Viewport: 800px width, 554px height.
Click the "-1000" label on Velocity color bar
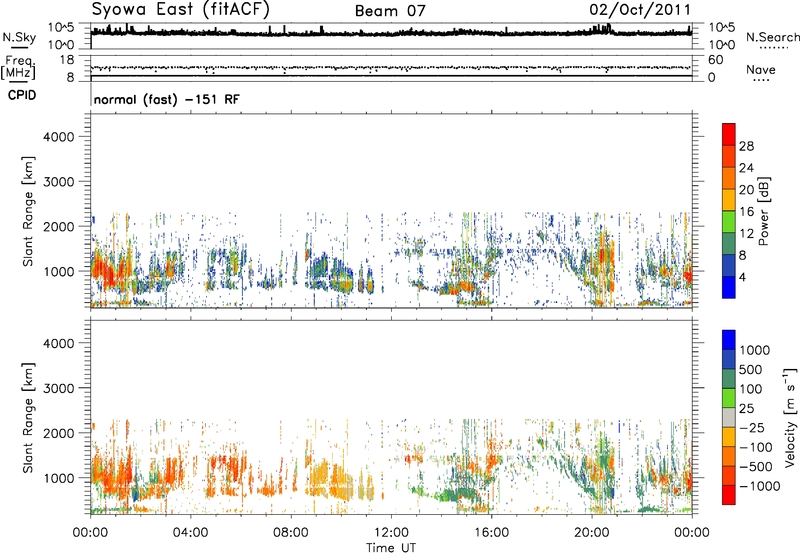tap(759, 486)
